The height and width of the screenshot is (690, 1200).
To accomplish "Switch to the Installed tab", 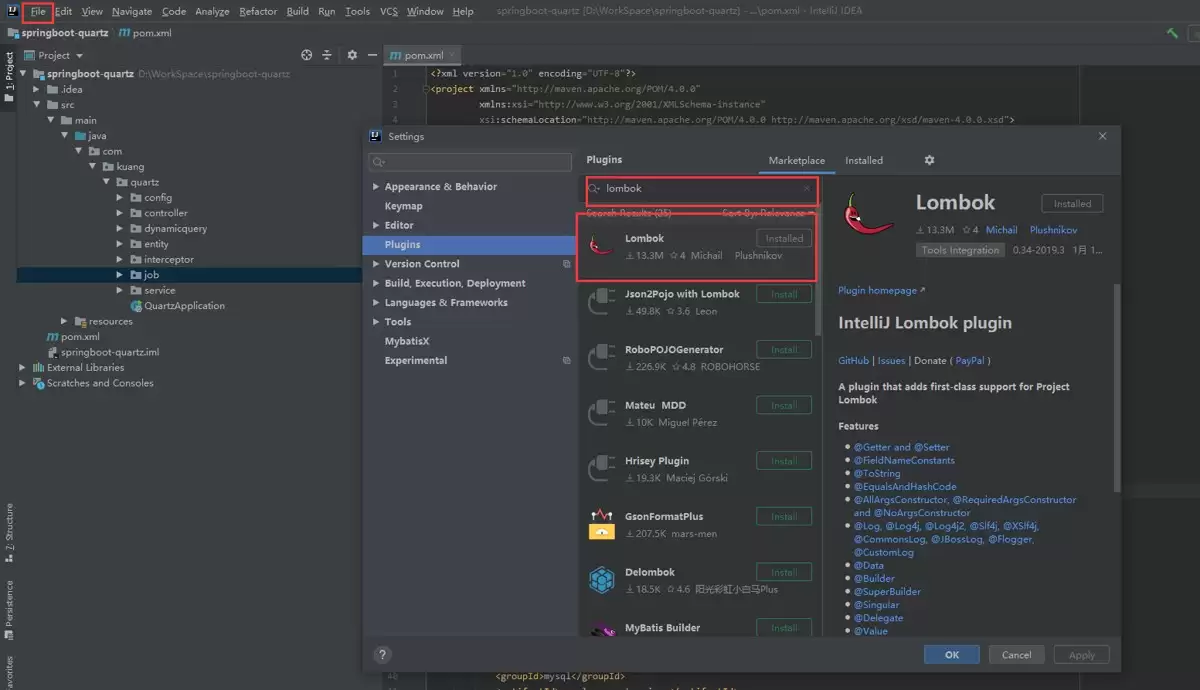I will 864,160.
